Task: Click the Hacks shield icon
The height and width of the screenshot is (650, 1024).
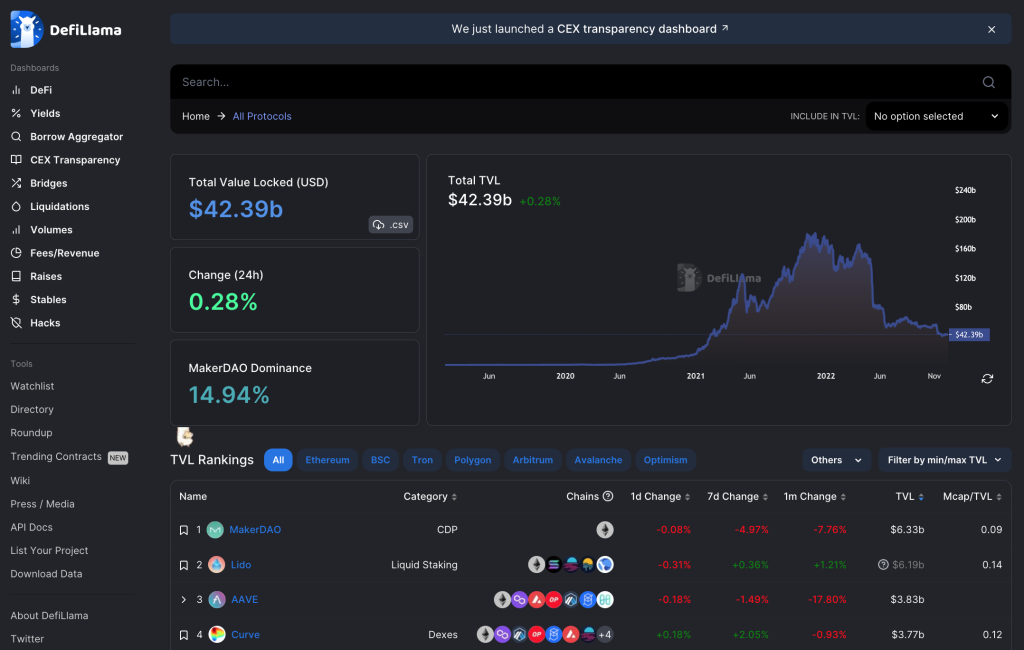Action: tap(16, 323)
